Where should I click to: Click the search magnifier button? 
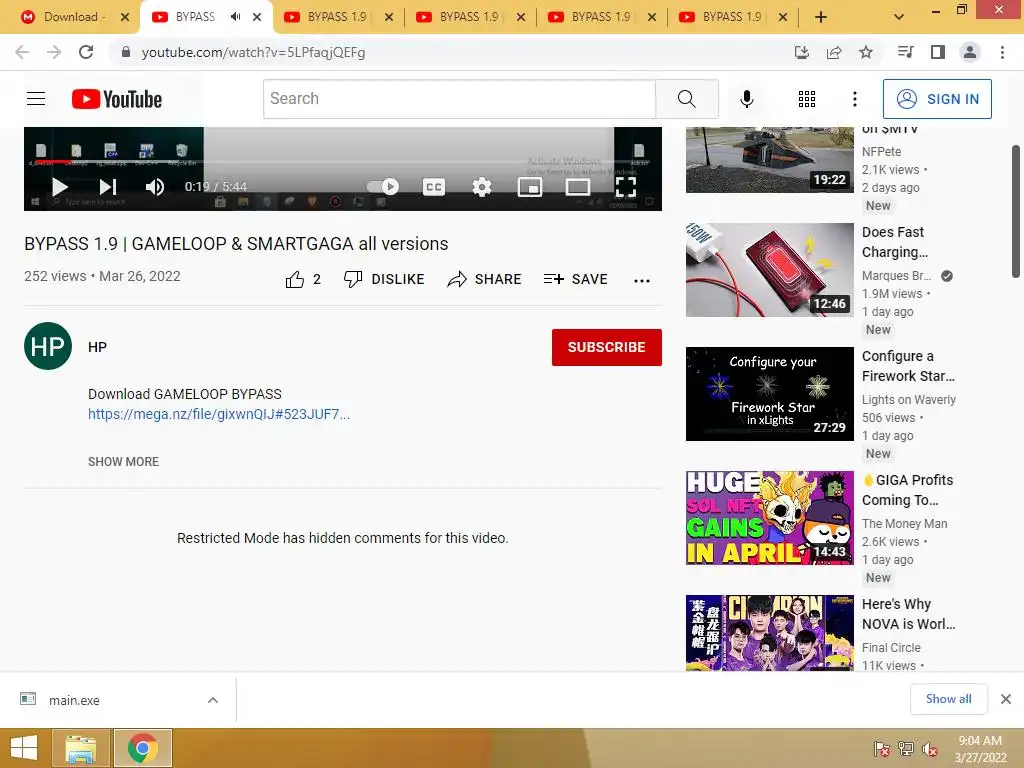point(686,99)
